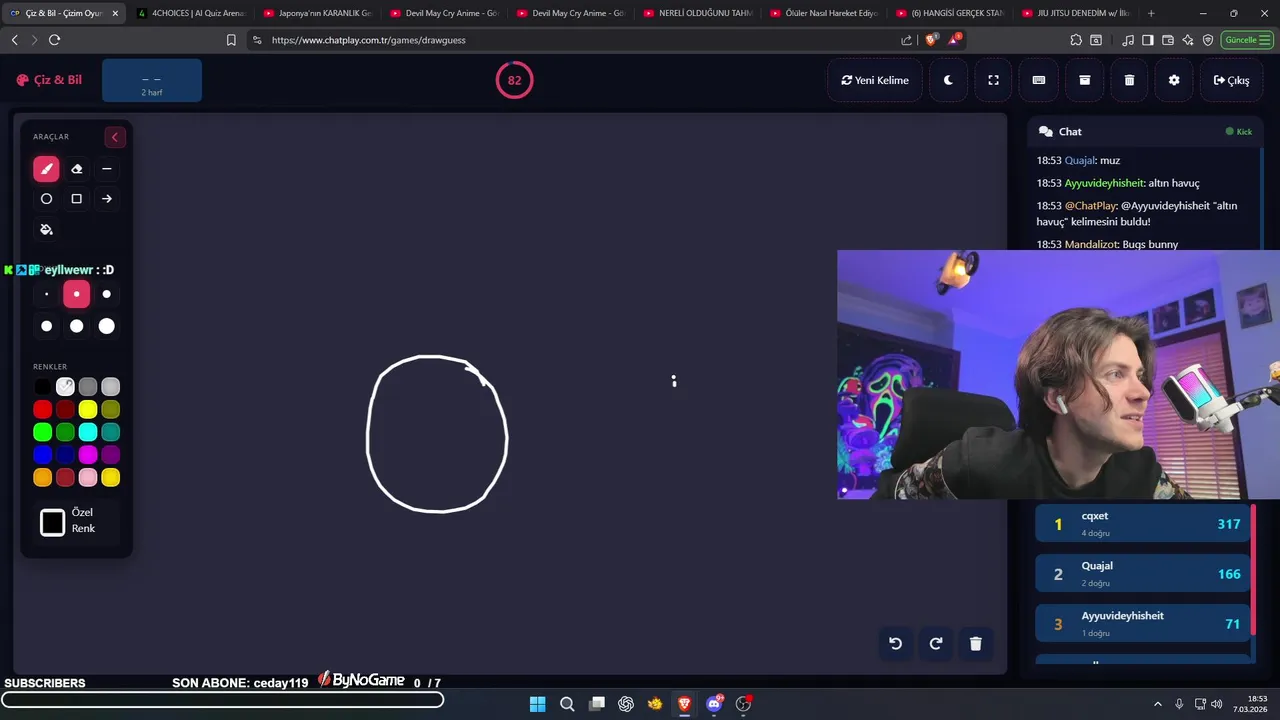Click the Çıkış exit button
1280x720 pixels.
pos(1231,80)
